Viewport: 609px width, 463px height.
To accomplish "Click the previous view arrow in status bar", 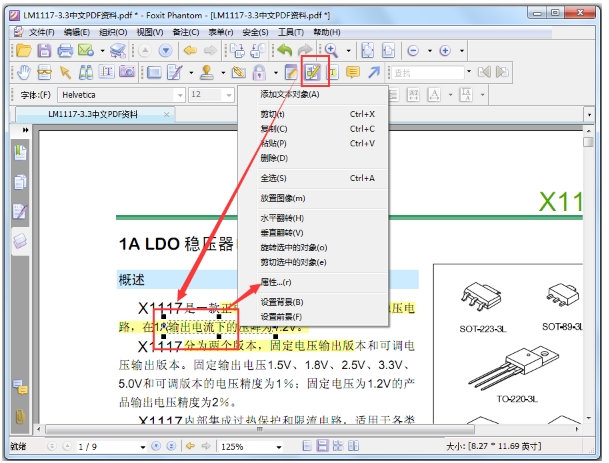I will (190, 446).
